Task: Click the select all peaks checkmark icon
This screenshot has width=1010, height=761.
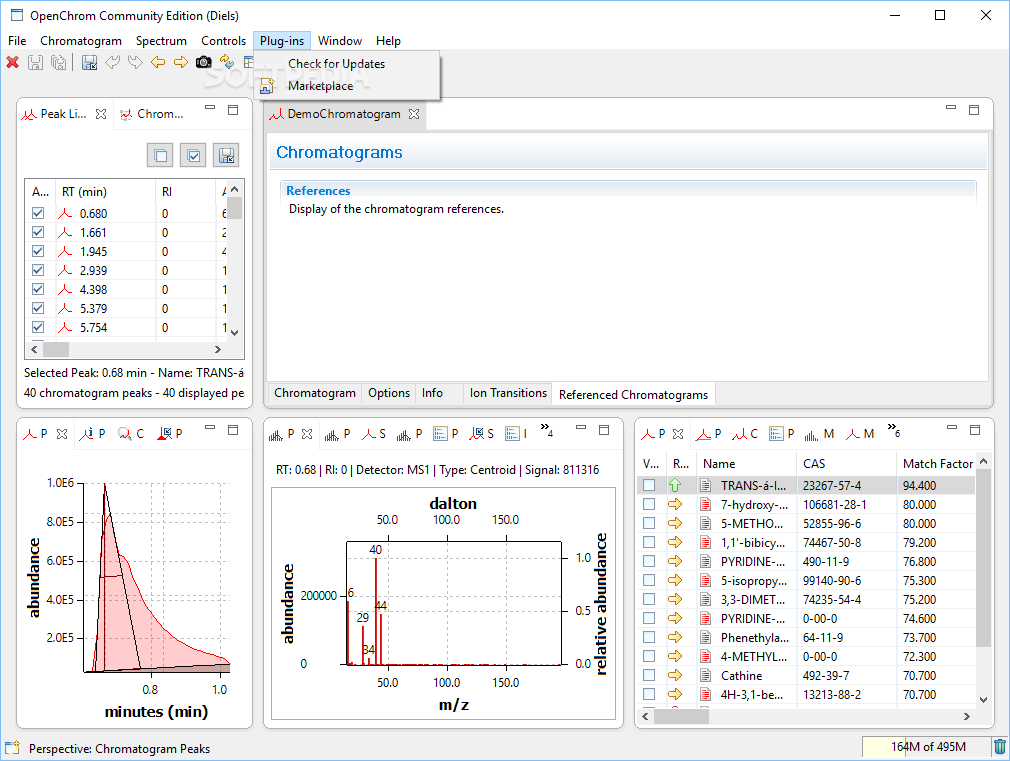Action: tap(193, 155)
